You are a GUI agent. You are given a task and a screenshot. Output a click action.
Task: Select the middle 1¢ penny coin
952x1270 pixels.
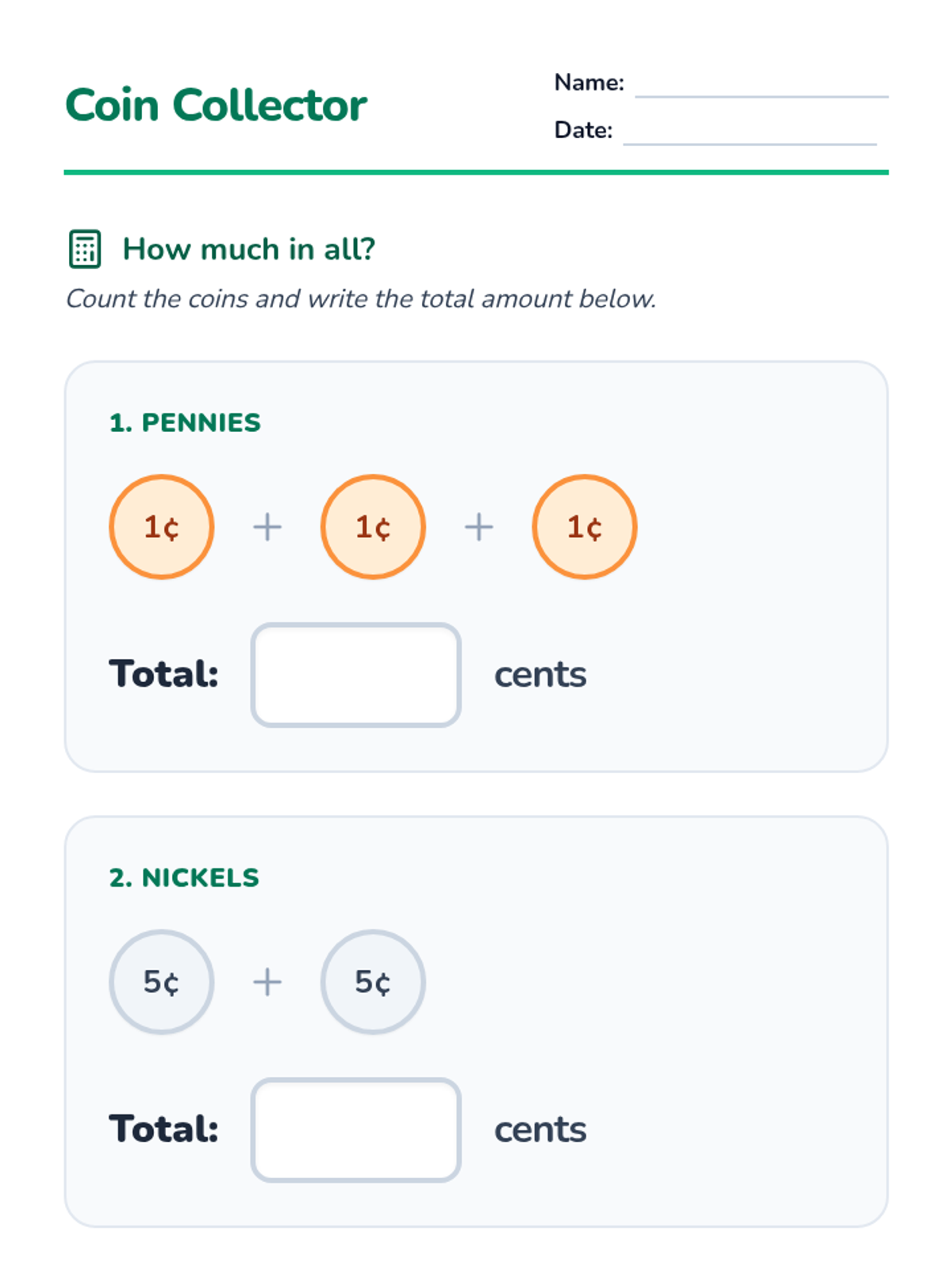click(x=373, y=527)
